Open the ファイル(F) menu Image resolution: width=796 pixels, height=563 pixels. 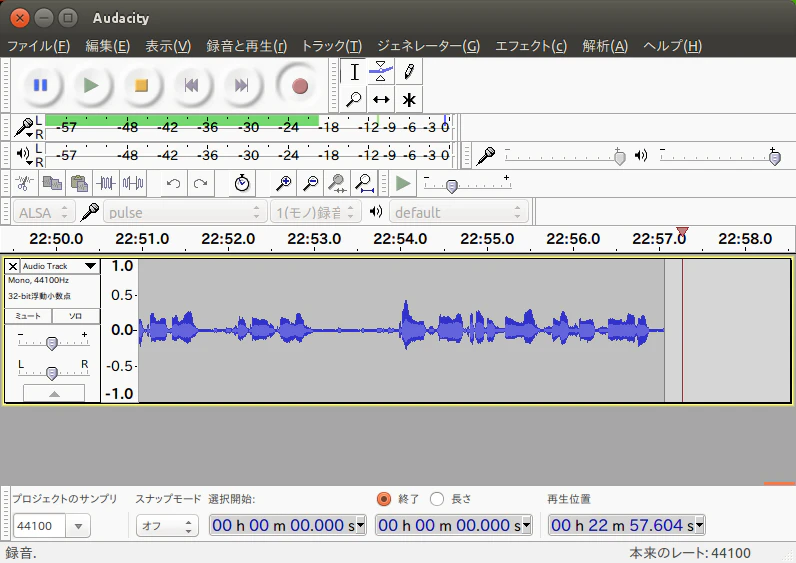[x=39, y=46]
